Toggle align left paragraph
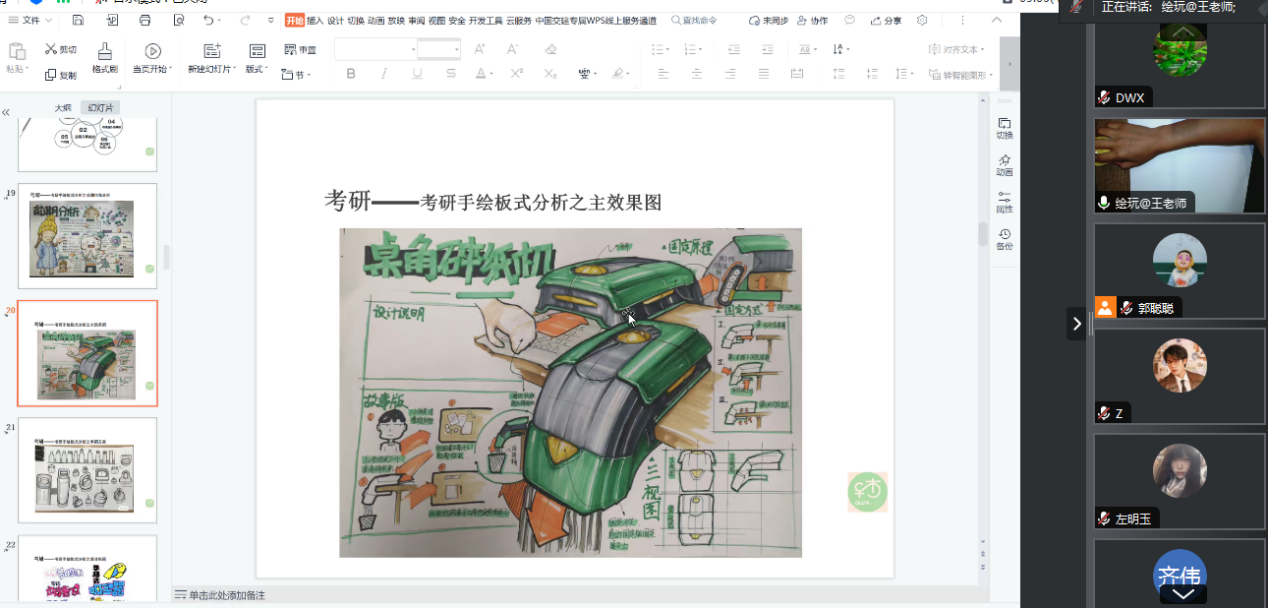Screen dimensions: 1268x608 [x=663, y=74]
